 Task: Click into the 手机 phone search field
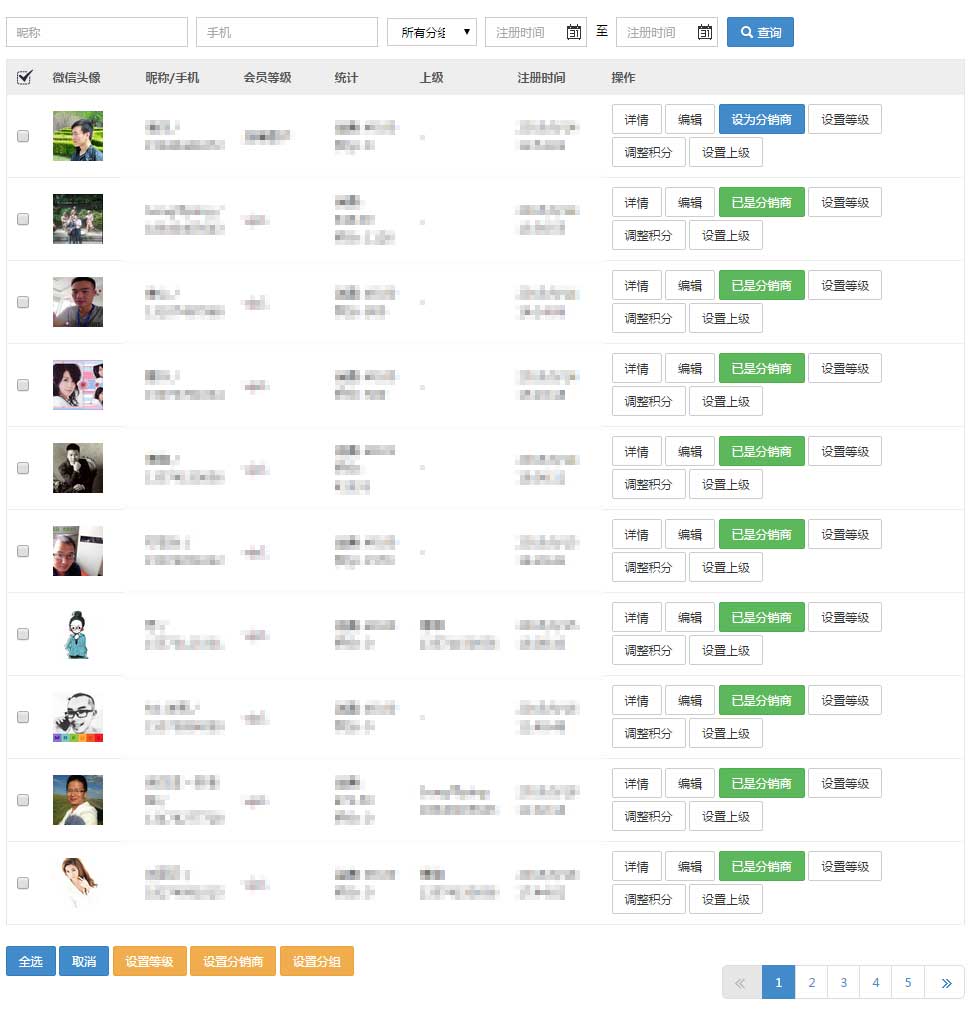[287, 33]
